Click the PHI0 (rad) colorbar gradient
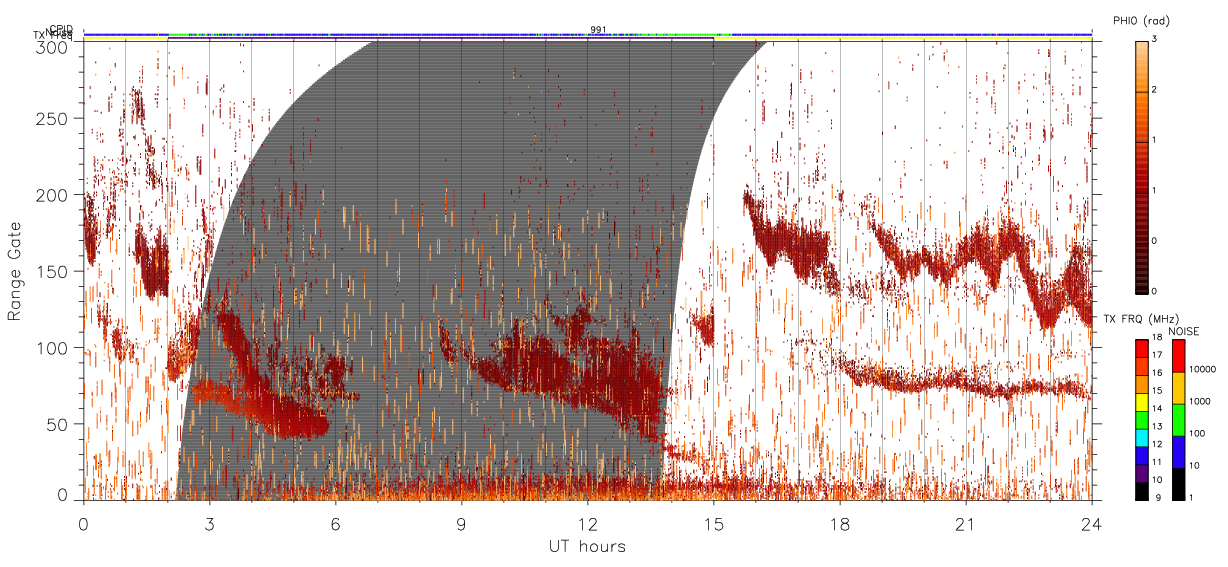 [1141, 167]
